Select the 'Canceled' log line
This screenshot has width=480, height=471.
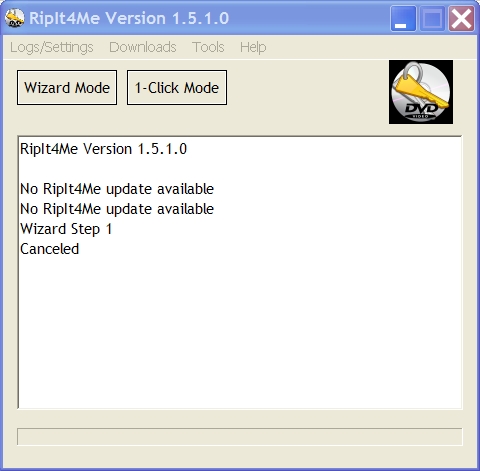point(49,249)
